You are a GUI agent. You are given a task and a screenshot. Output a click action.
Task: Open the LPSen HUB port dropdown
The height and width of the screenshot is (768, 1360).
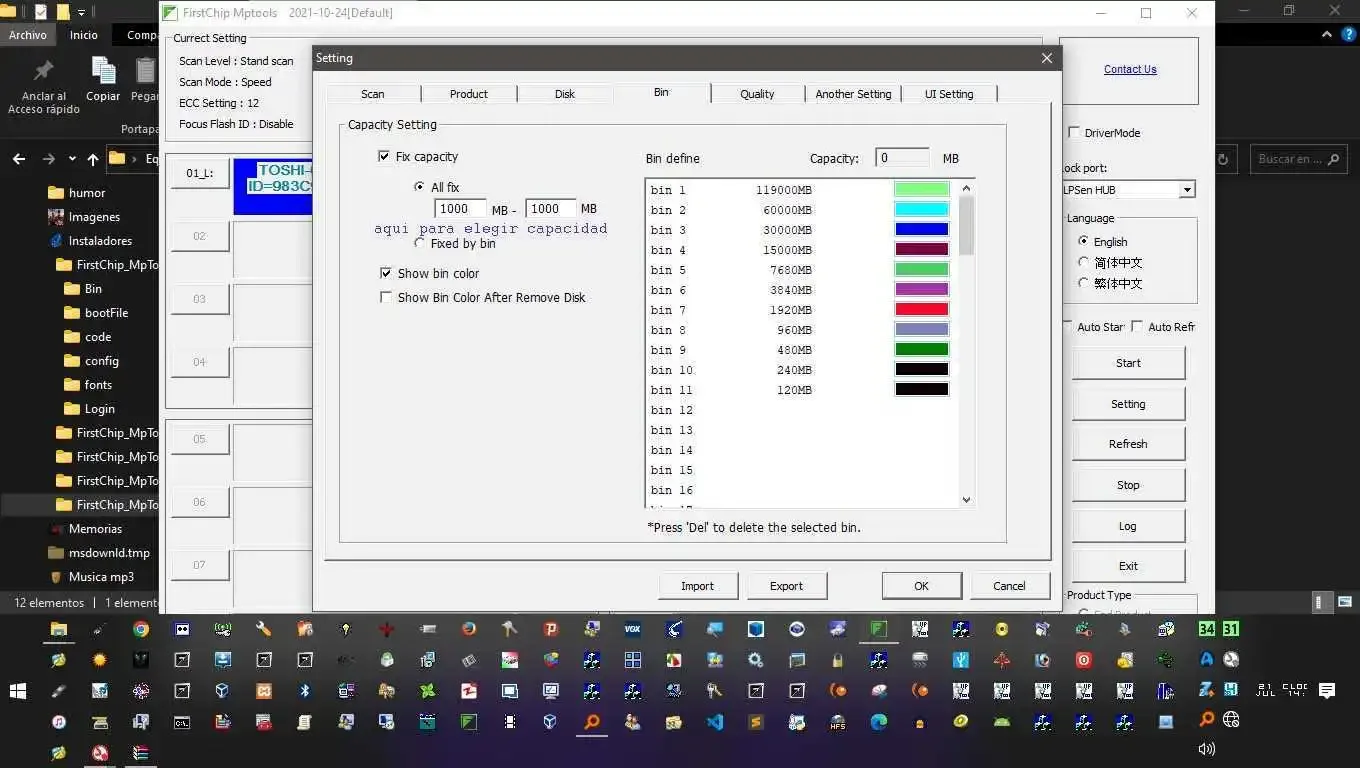coord(1187,190)
